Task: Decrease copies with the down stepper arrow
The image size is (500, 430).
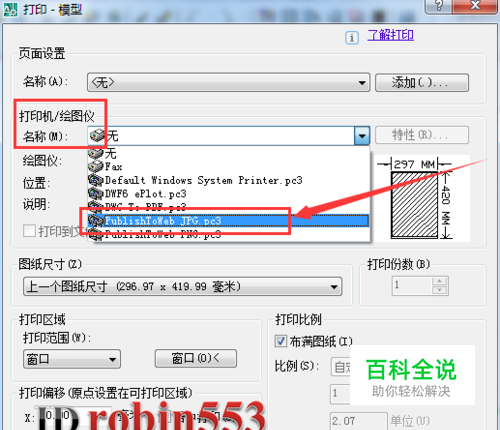Action: click(x=440, y=290)
